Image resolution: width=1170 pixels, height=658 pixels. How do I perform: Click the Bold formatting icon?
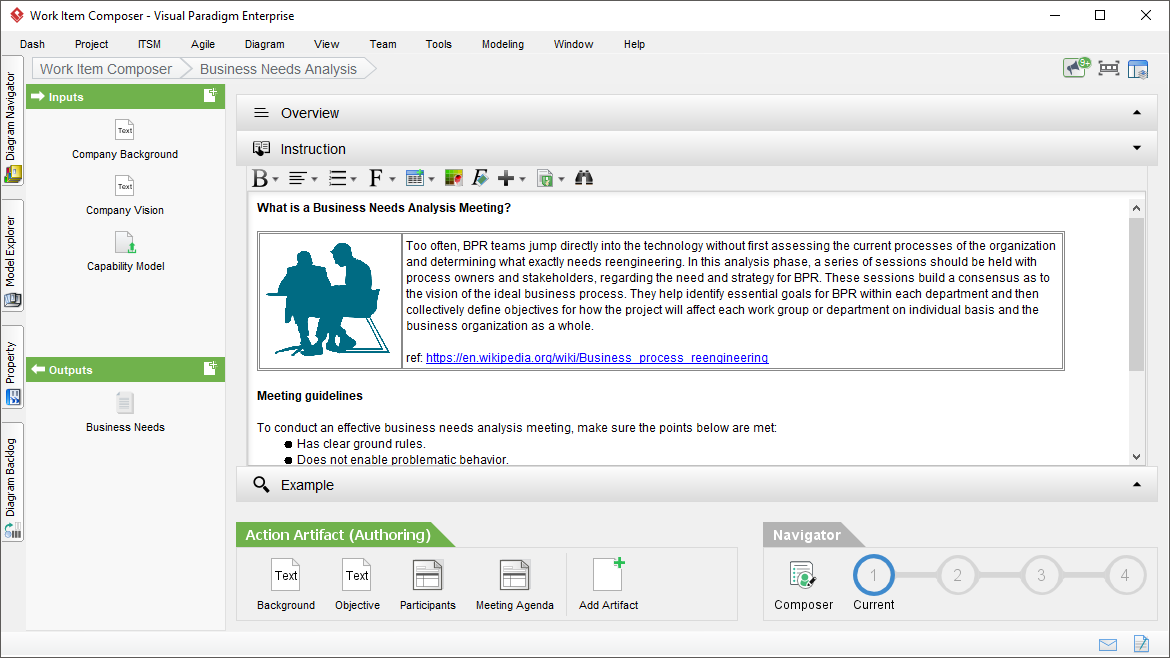(x=260, y=178)
